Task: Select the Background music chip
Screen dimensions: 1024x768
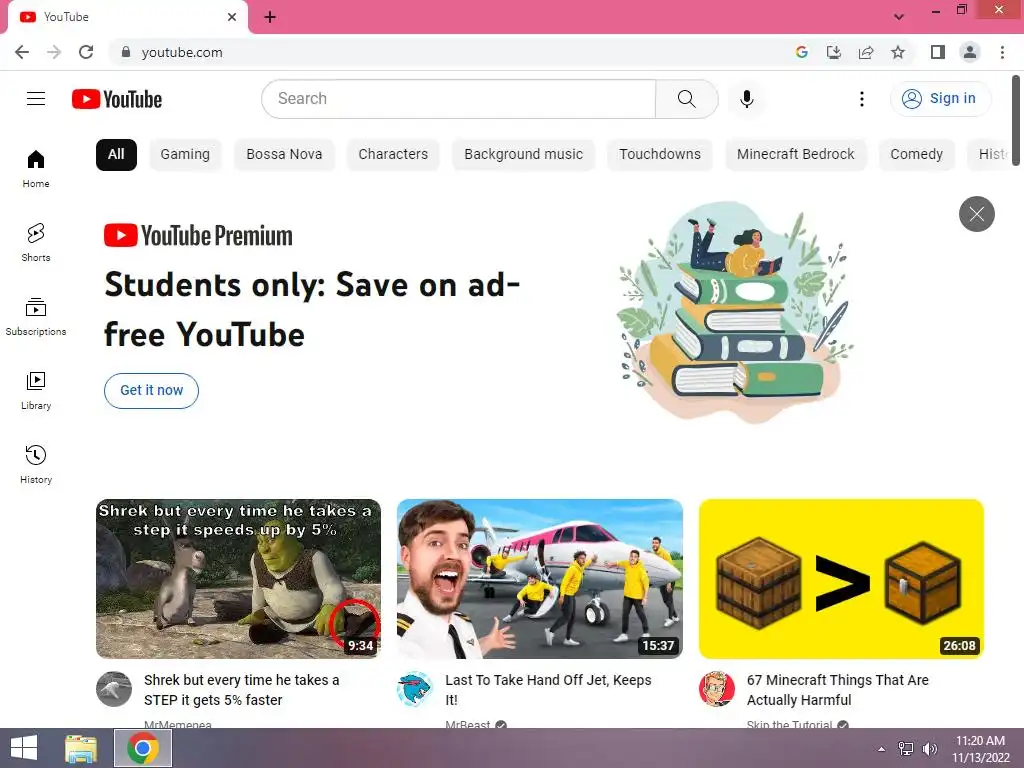Action: coord(524,155)
